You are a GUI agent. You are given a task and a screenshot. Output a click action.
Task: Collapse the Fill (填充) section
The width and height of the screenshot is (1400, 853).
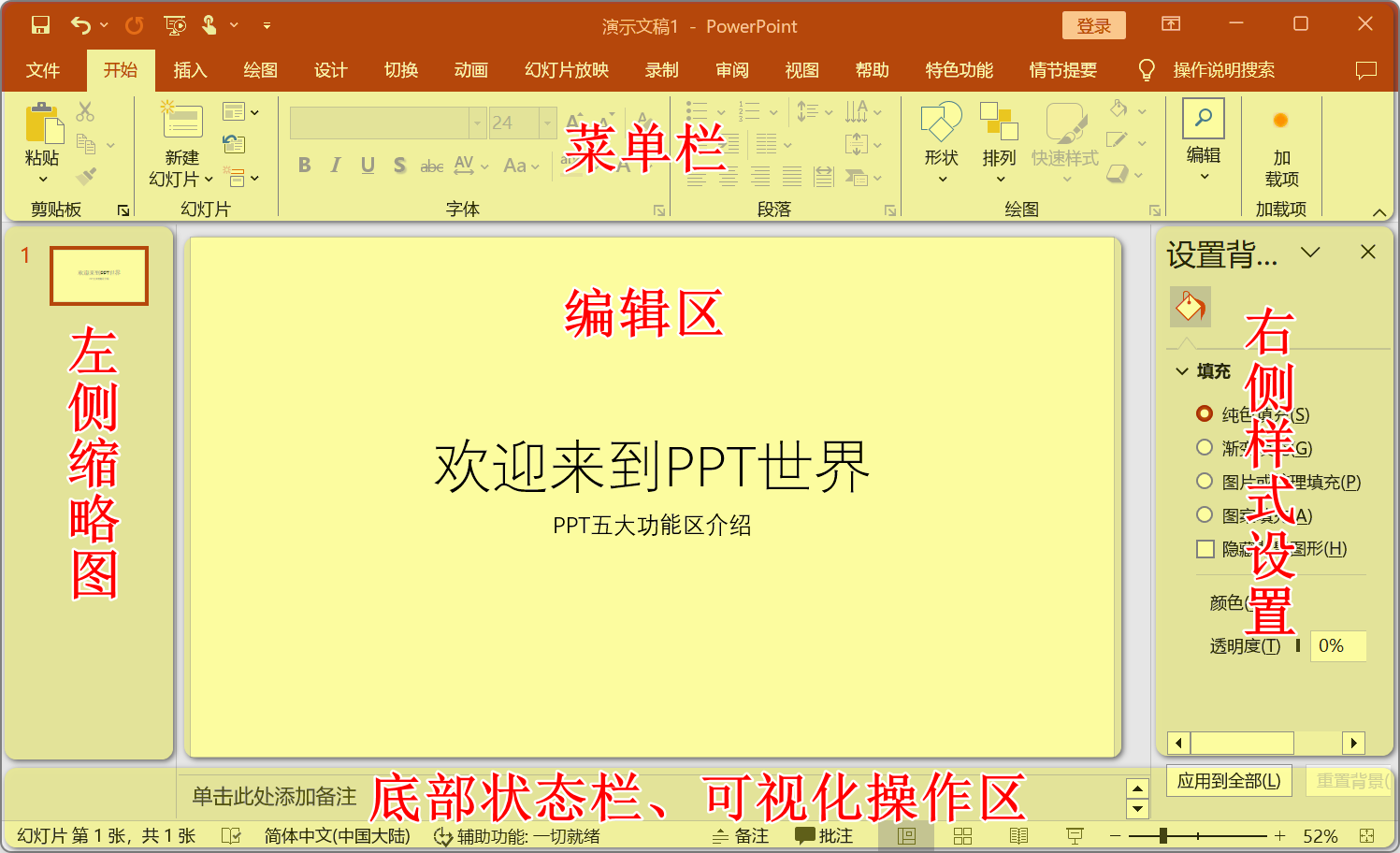pyautogui.click(x=1182, y=371)
